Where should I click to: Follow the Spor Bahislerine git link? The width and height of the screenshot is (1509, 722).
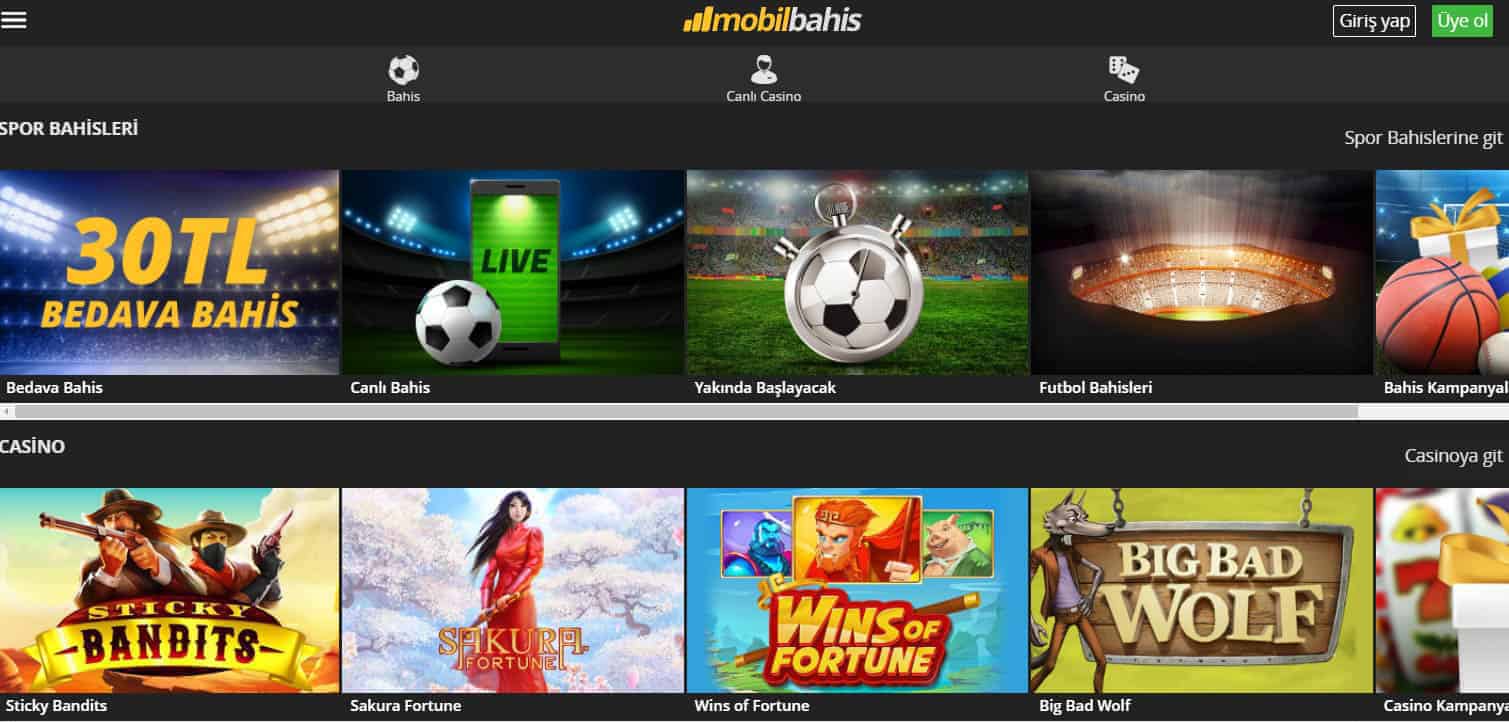pos(1423,138)
